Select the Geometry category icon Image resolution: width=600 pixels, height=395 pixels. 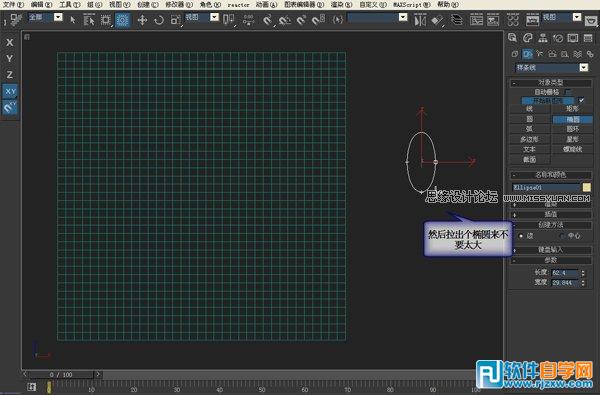515,54
